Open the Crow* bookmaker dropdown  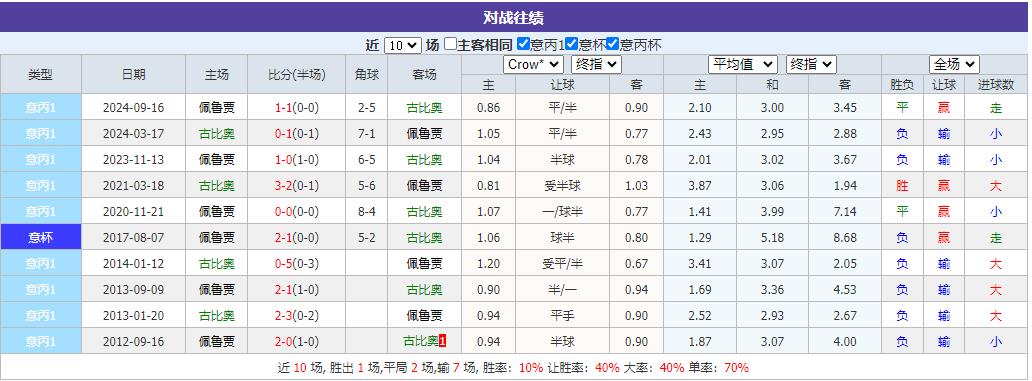coord(533,64)
